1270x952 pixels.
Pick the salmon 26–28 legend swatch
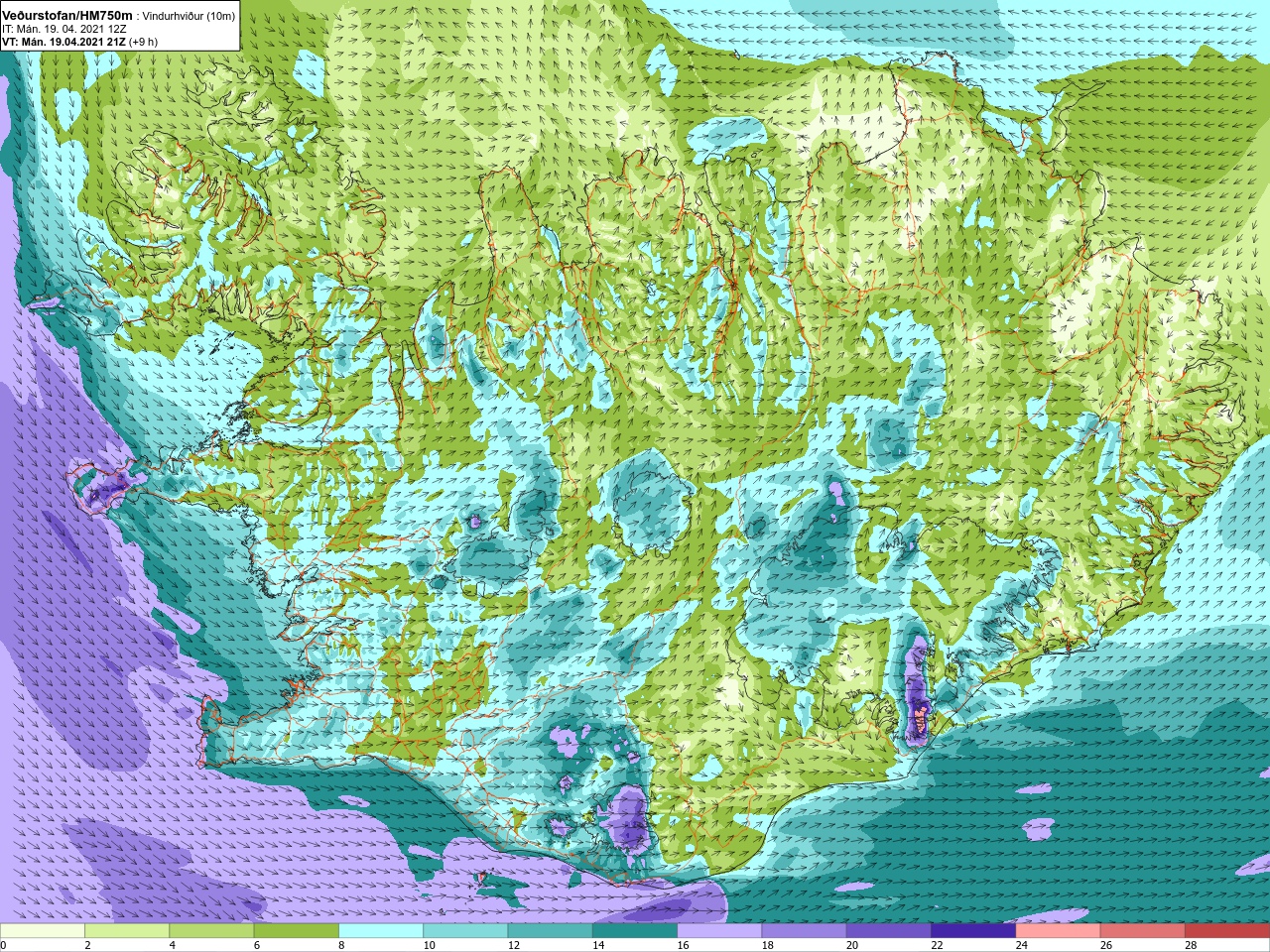1142,931
